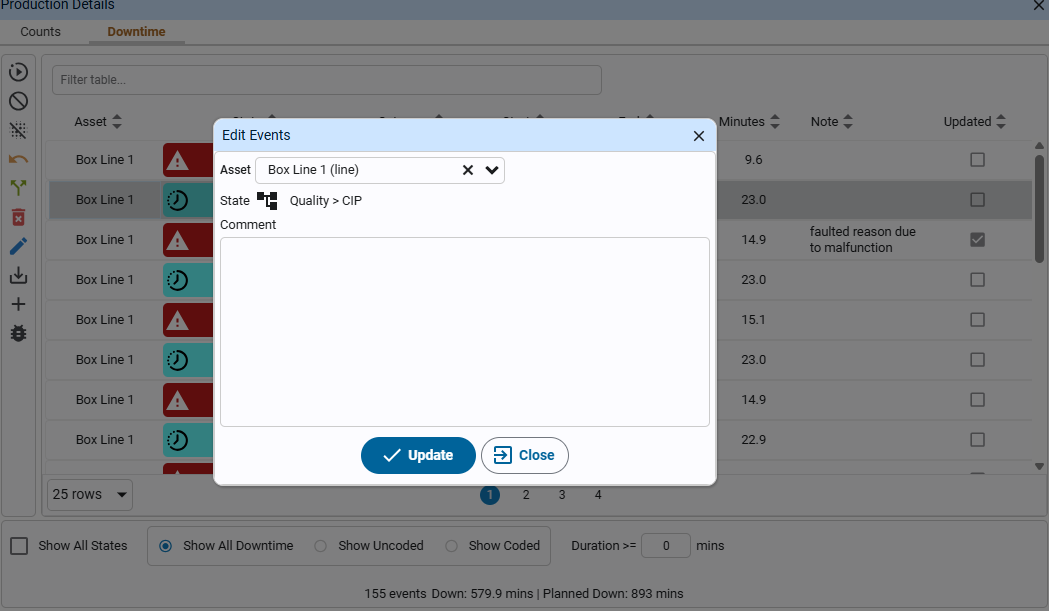The width and height of the screenshot is (1049, 611).
Task: Click the clock state icon in the 22.9 minutes row
Action: (x=177, y=440)
